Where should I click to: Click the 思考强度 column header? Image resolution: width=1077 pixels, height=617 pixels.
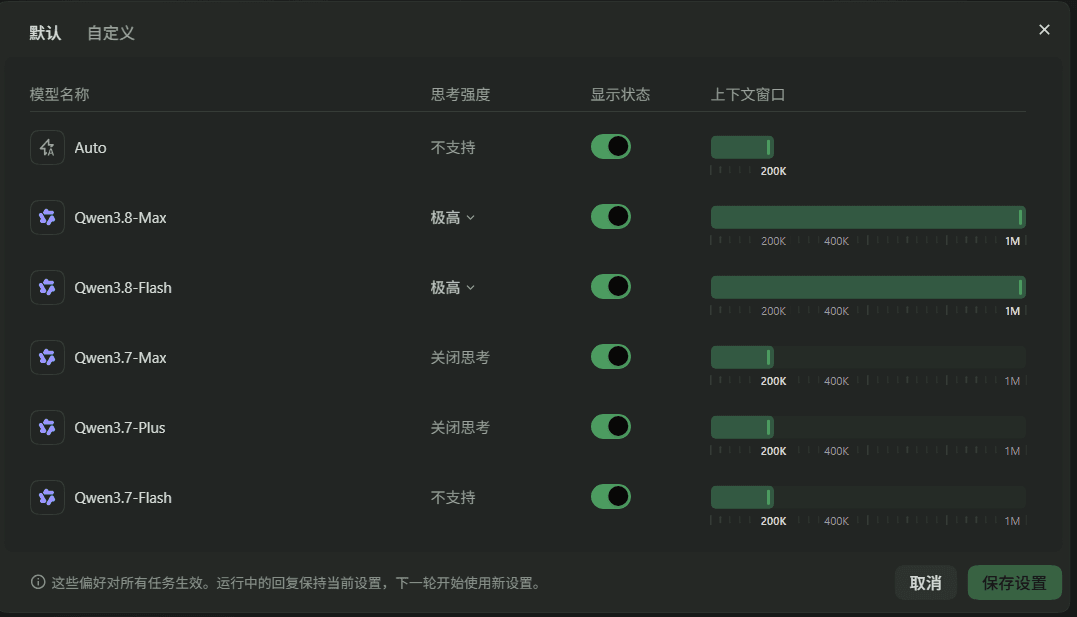point(460,95)
